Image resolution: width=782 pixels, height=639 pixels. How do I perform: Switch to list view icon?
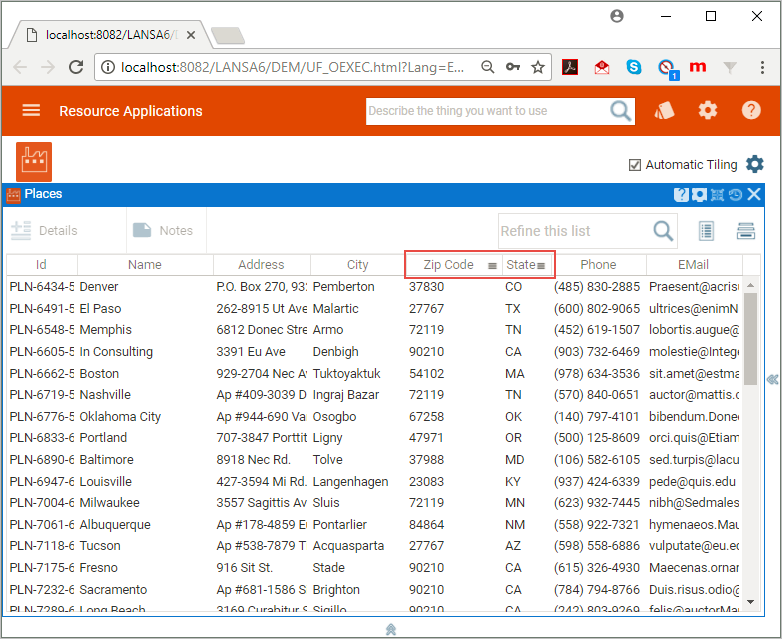(x=706, y=231)
